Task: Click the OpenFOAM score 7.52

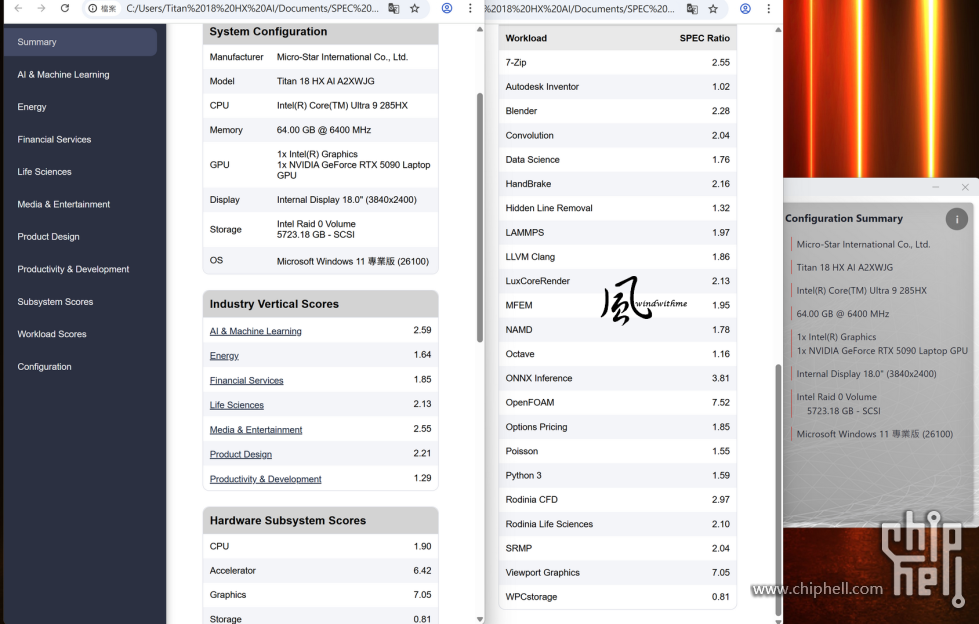Action: [721, 402]
